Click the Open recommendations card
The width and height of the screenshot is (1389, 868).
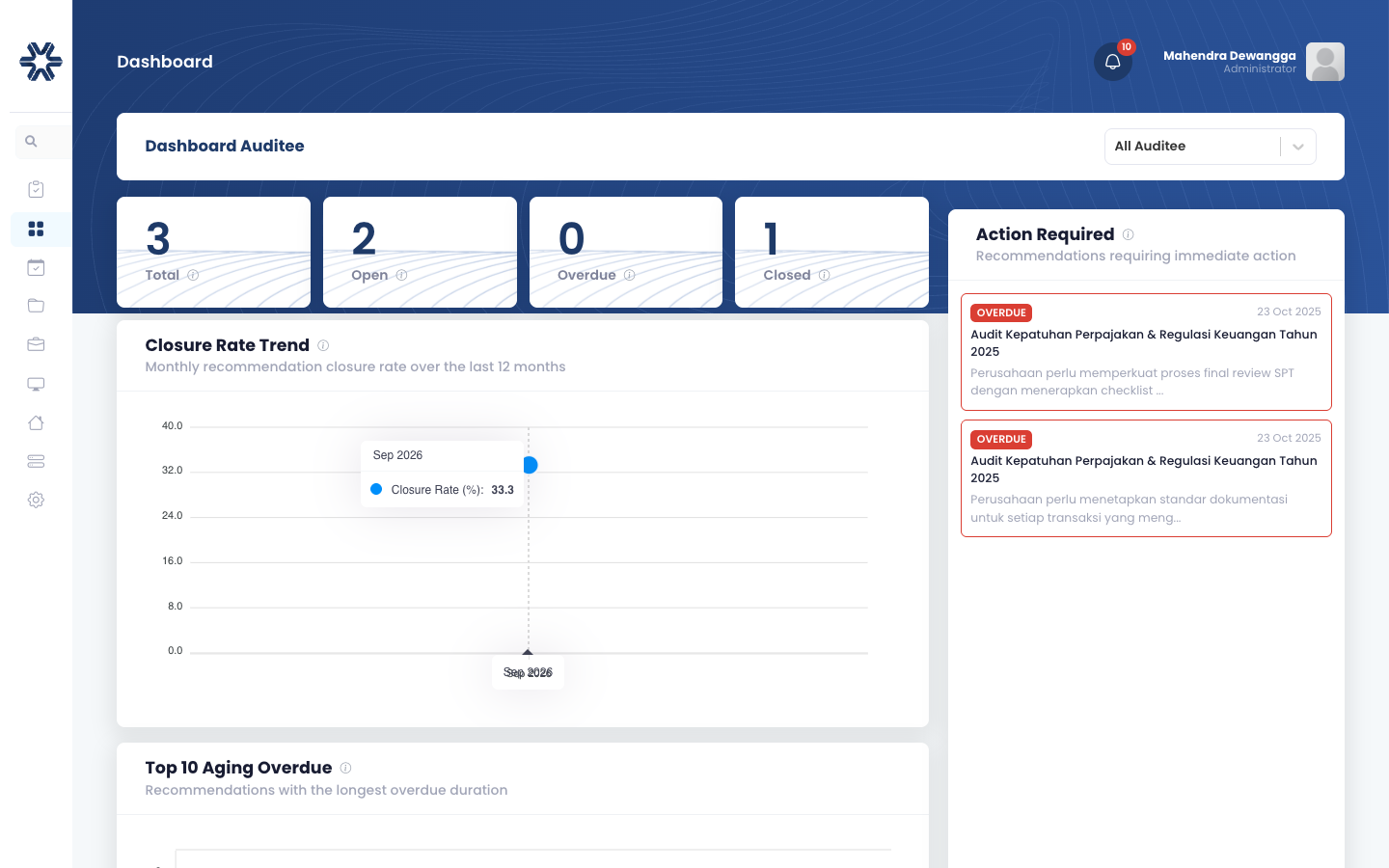pyautogui.click(x=420, y=253)
